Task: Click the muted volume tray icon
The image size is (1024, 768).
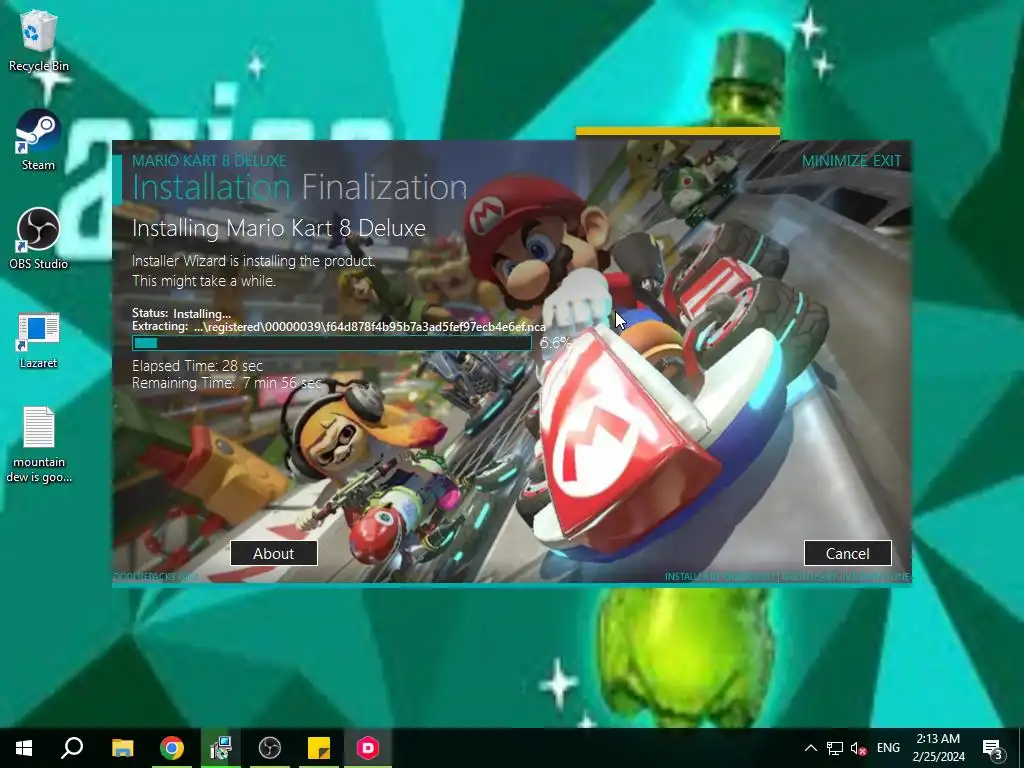Action: pos(858,748)
